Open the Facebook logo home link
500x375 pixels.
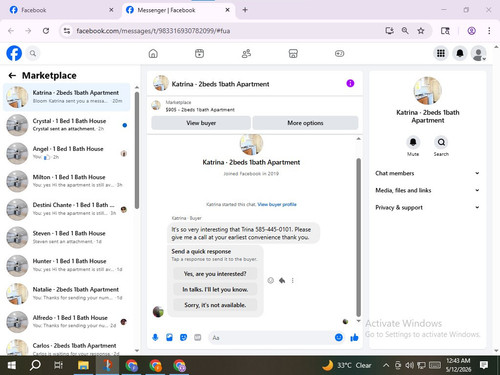(14, 53)
